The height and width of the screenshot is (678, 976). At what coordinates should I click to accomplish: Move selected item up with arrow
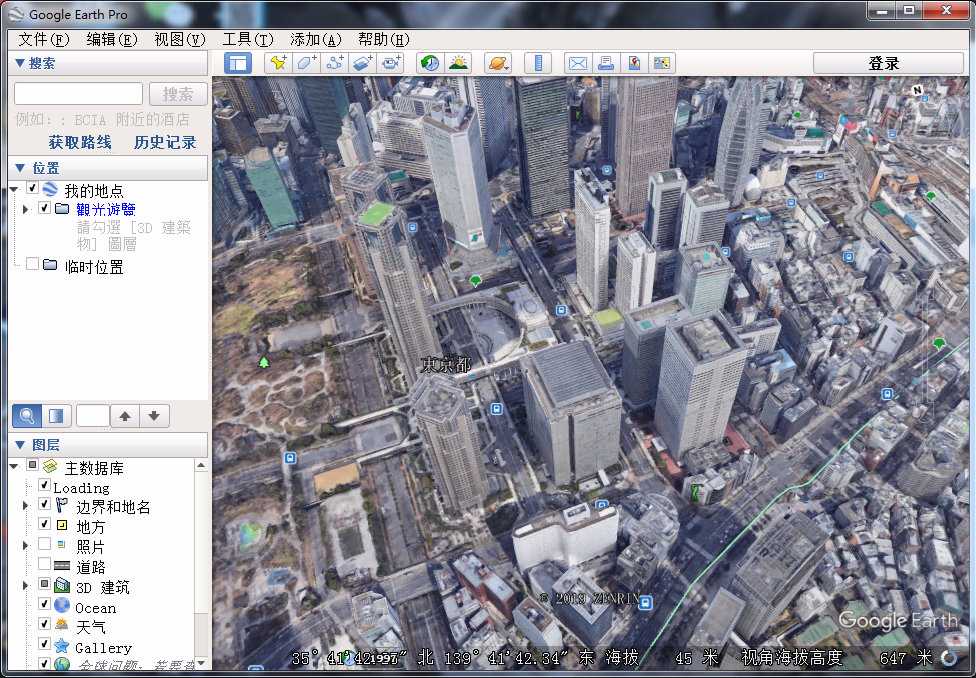[125, 416]
